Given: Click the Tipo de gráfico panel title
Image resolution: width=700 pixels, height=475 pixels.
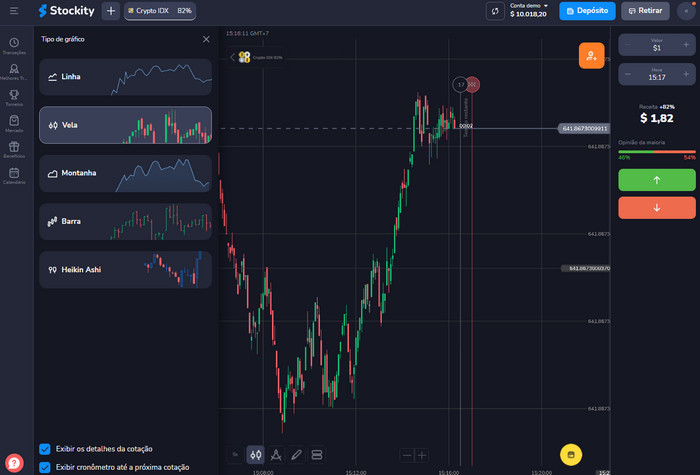Looking at the screenshot, I should [63, 39].
